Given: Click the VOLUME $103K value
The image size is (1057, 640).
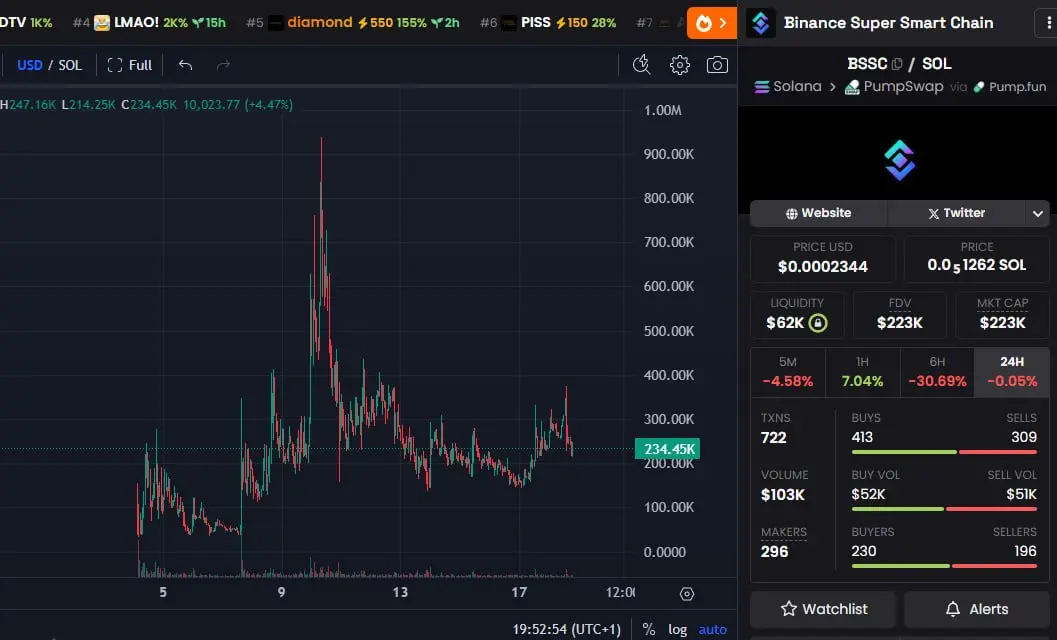Looking at the screenshot, I should [783, 495].
